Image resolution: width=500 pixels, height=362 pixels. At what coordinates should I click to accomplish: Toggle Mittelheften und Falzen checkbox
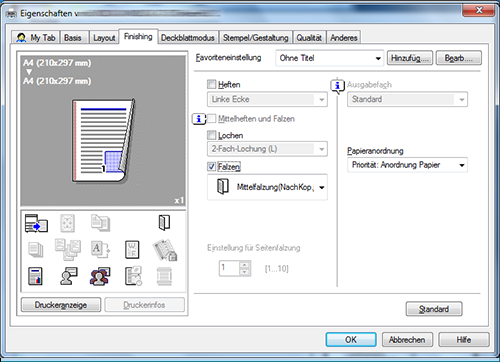click(x=211, y=118)
